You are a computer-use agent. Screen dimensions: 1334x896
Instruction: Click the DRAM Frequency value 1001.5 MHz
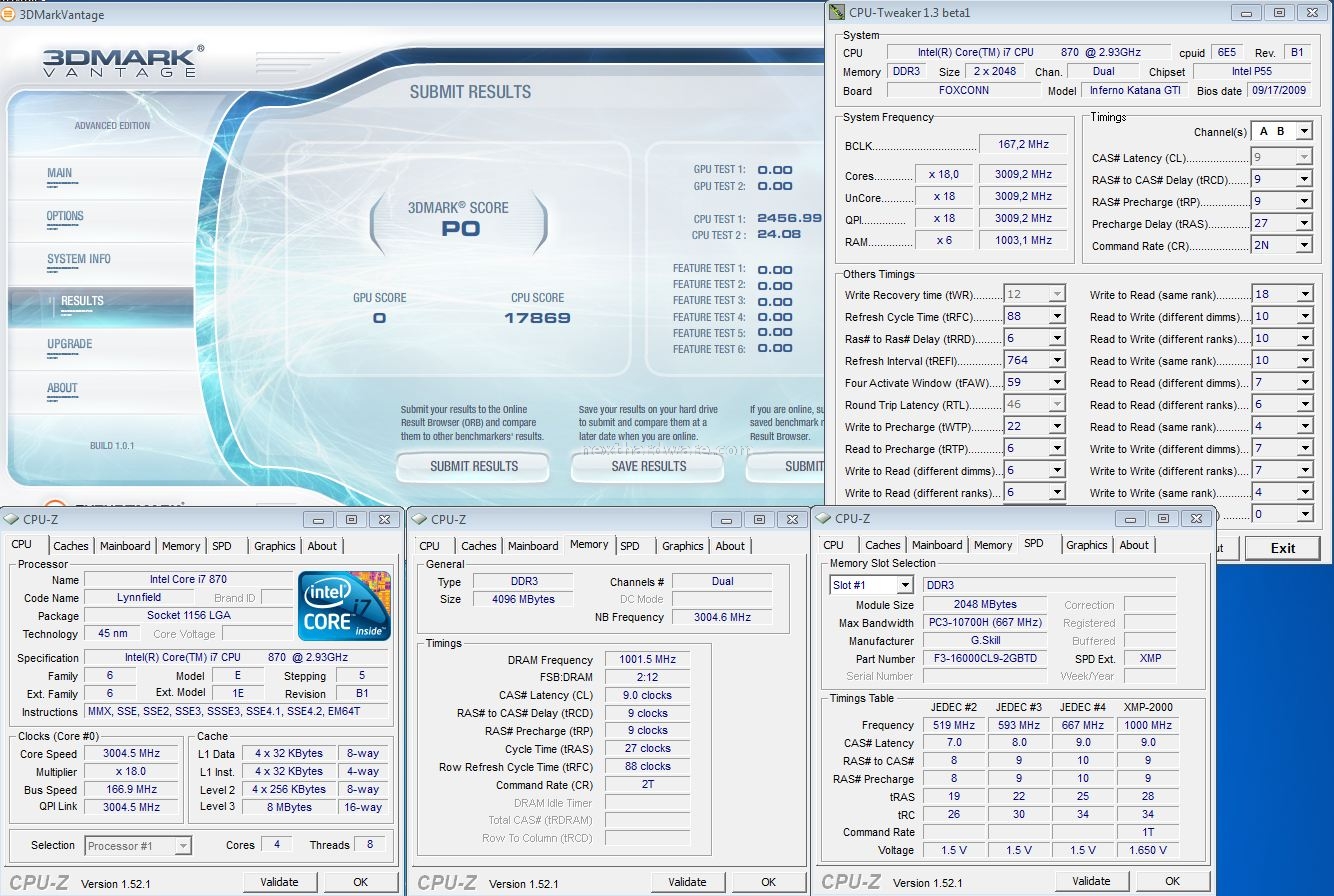pyautogui.click(x=647, y=660)
